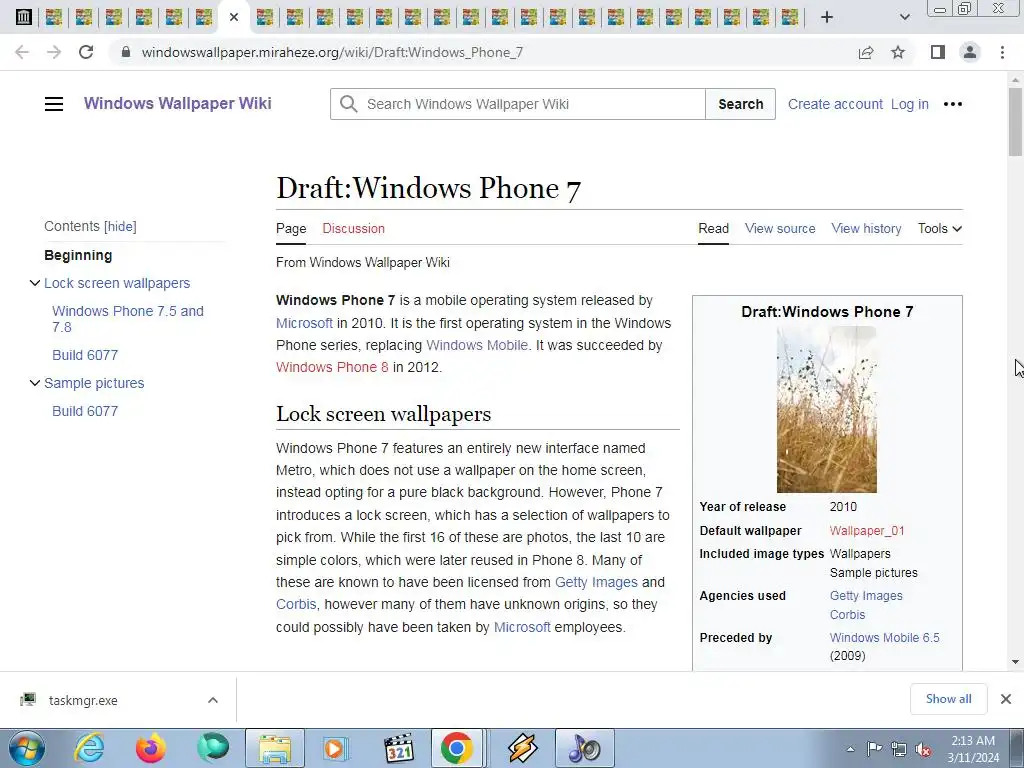1024x768 pixels.
Task: Click the address bar URL
Action: [x=332, y=52]
